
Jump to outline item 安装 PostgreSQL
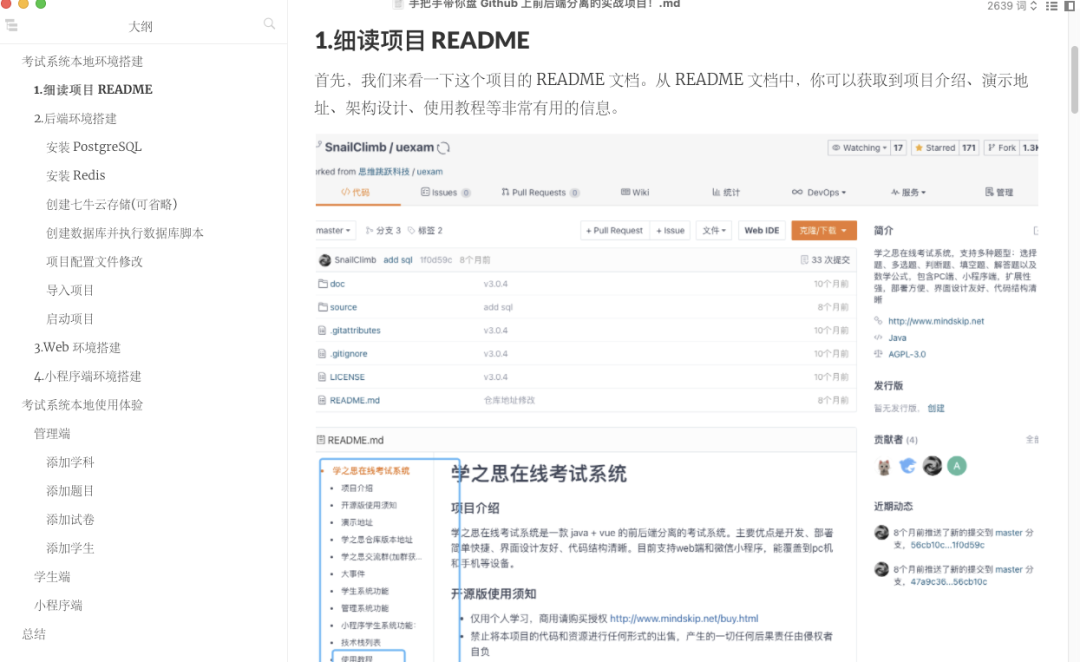pos(94,147)
